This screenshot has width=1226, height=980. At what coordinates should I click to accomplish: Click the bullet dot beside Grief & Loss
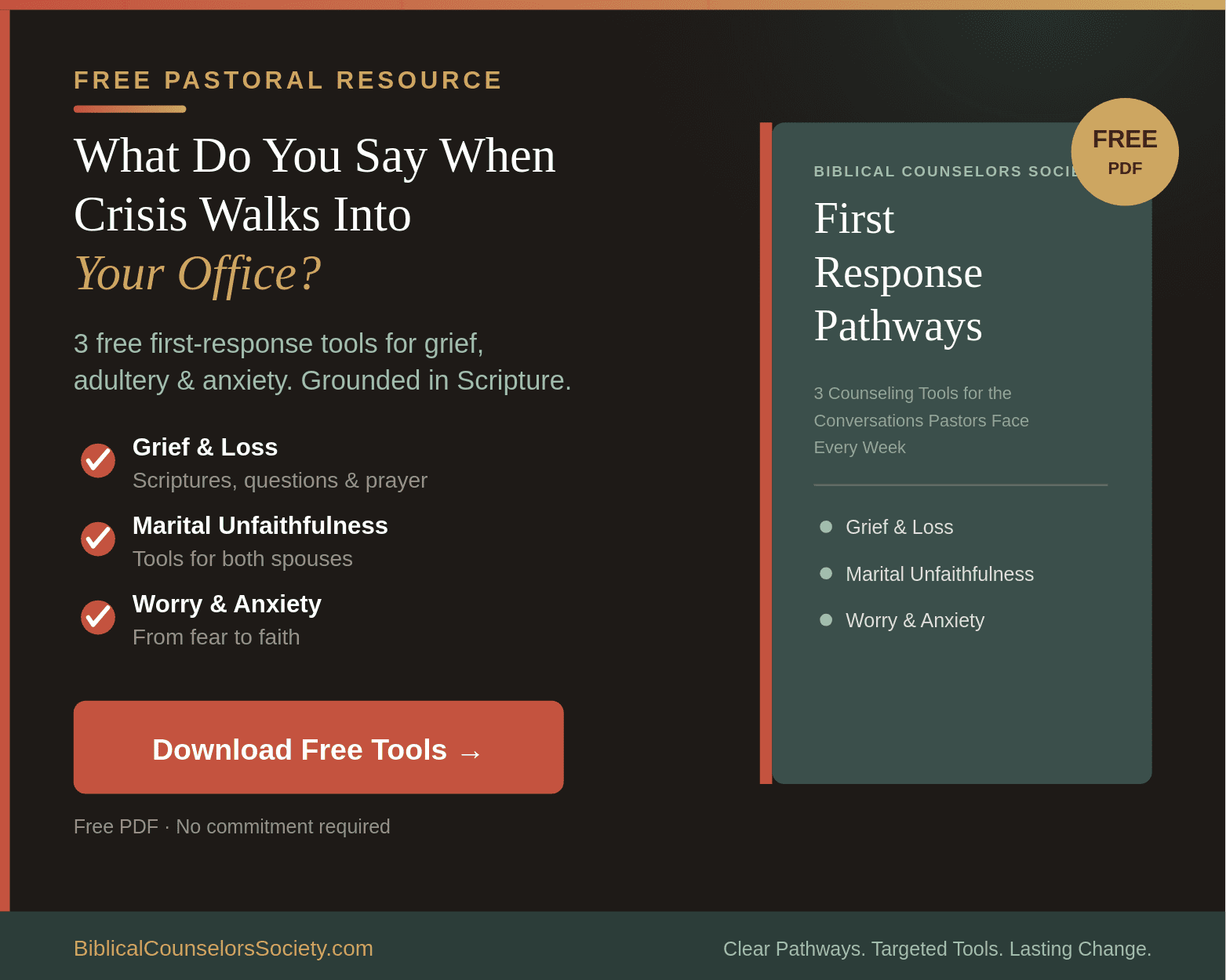pos(825,527)
